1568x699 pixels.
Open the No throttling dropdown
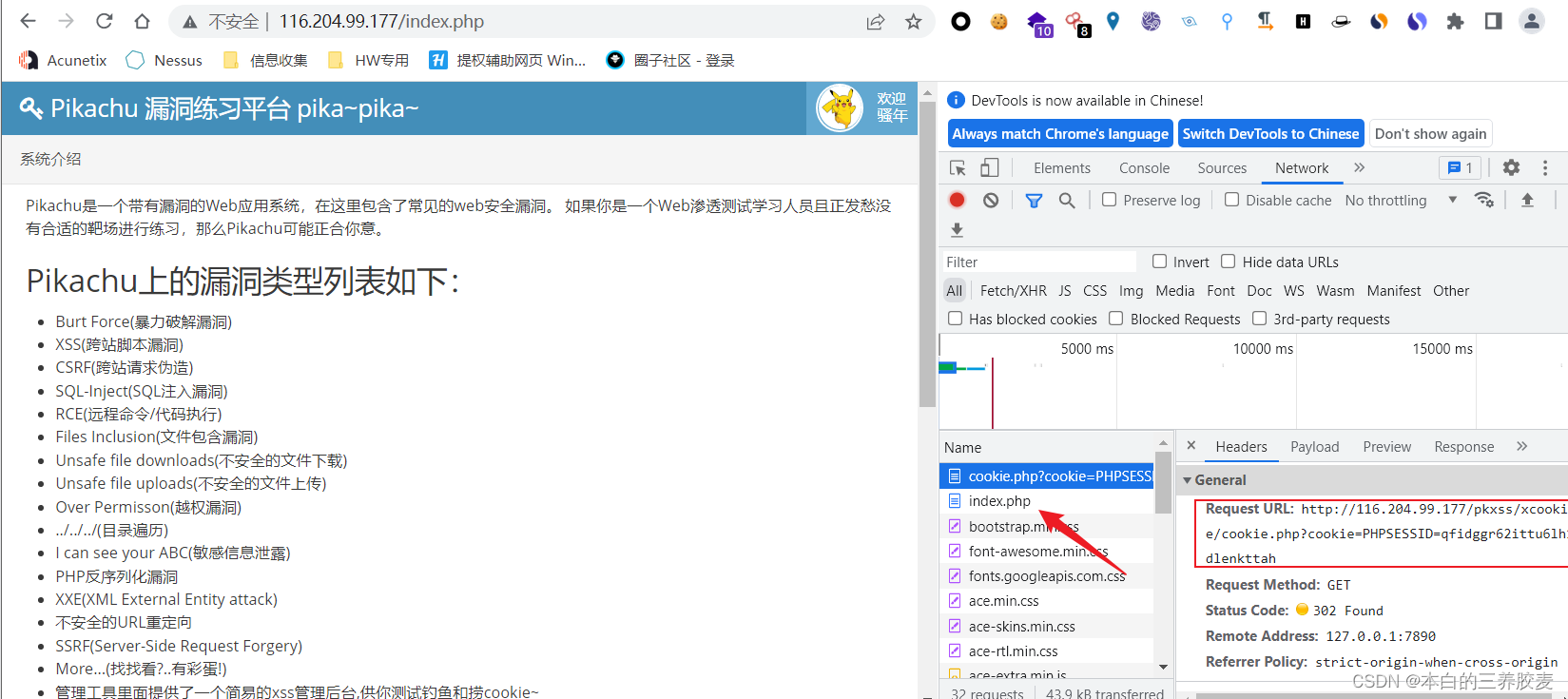point(1401,200)
